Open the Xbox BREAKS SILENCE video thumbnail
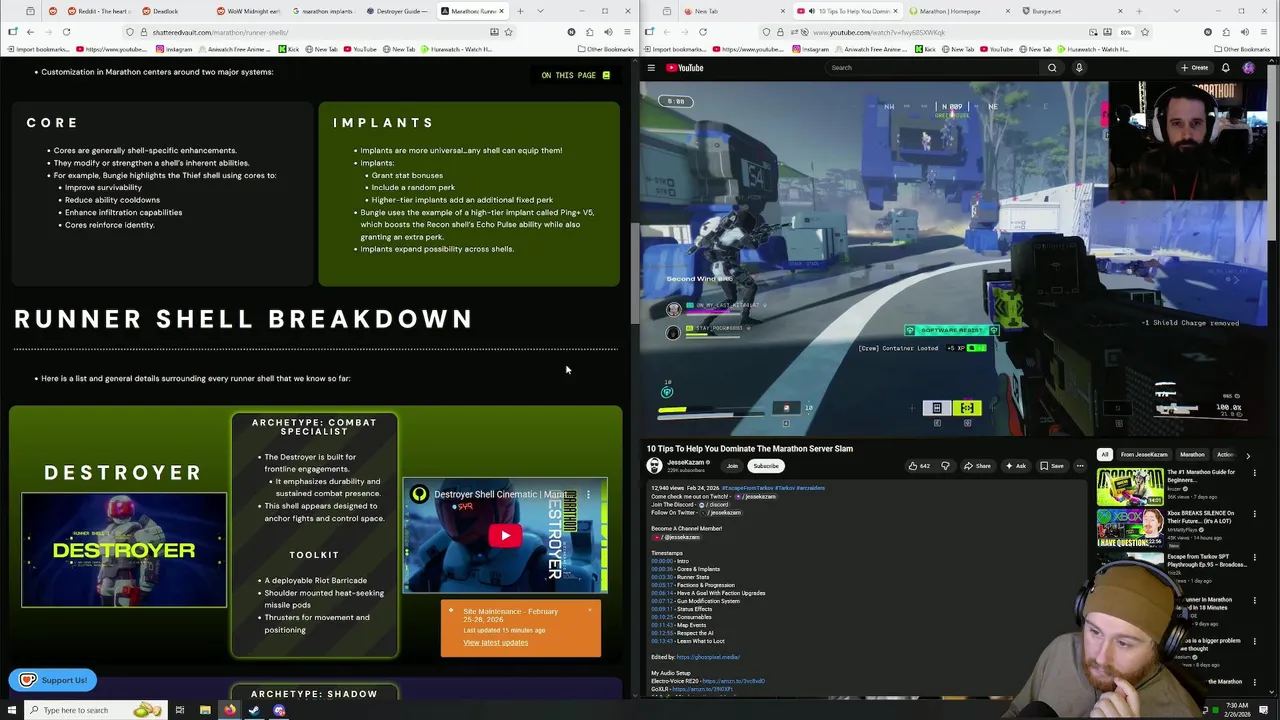Viewport: 1280px width, 720px height. click(x=1130, y=528)
